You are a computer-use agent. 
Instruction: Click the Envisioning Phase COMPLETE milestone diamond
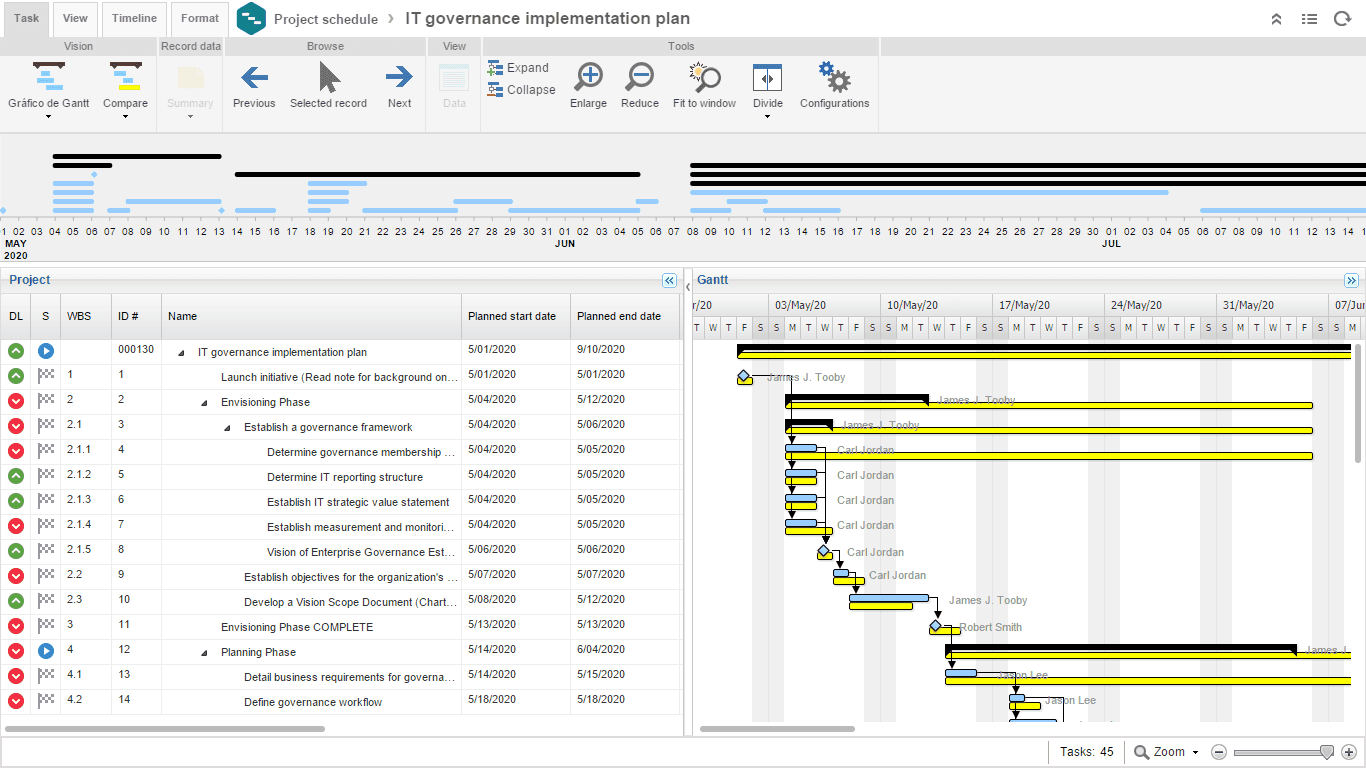(x=935, y=626)
